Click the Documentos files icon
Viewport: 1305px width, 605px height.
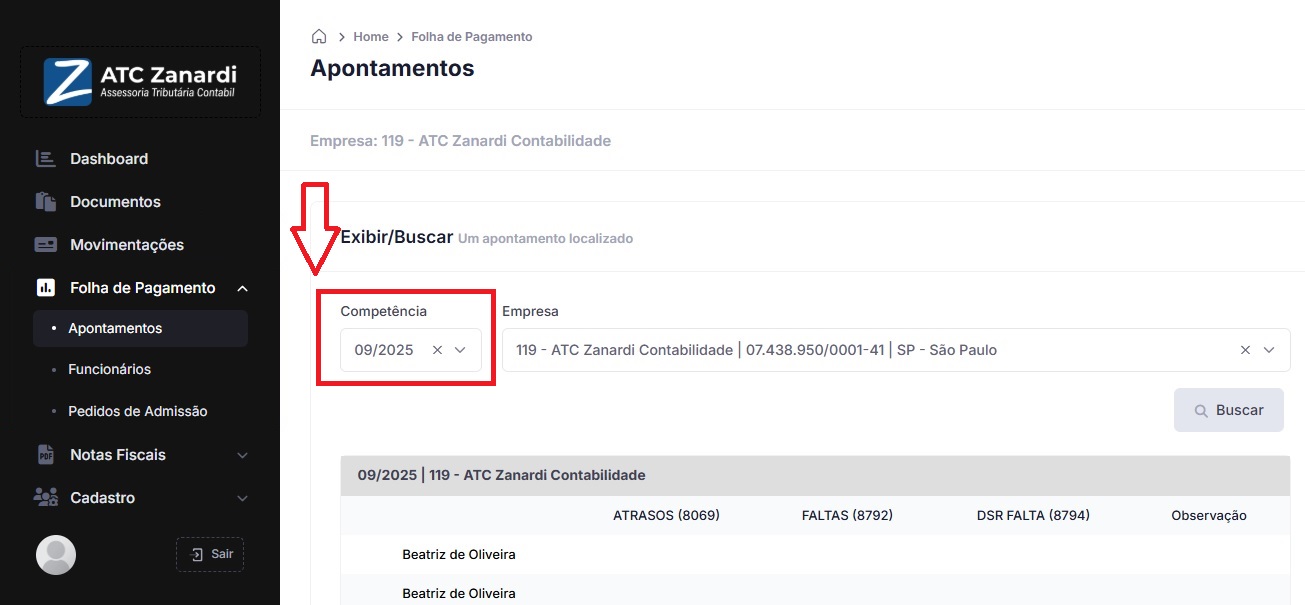tap(45, 202)
